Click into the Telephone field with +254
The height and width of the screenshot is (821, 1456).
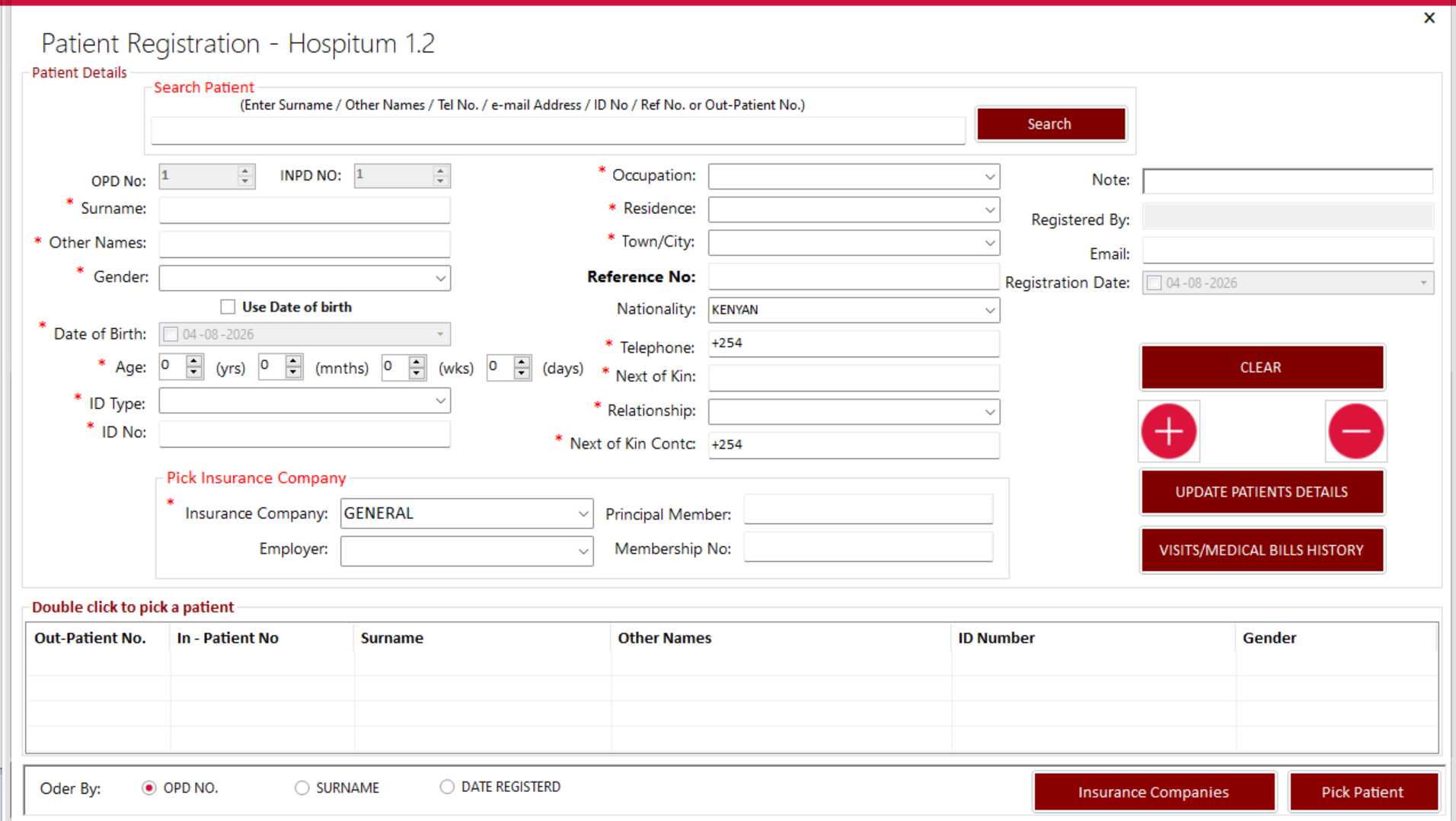pyautogui.click(x=854, y=343)
